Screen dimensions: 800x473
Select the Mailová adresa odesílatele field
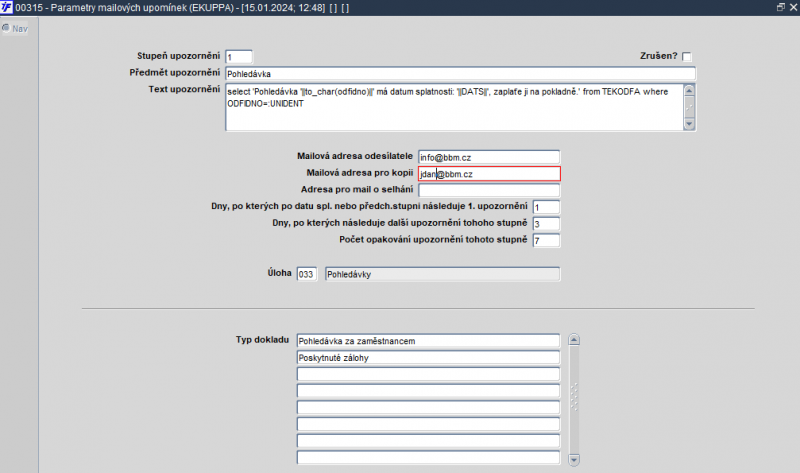pos(489,157)
